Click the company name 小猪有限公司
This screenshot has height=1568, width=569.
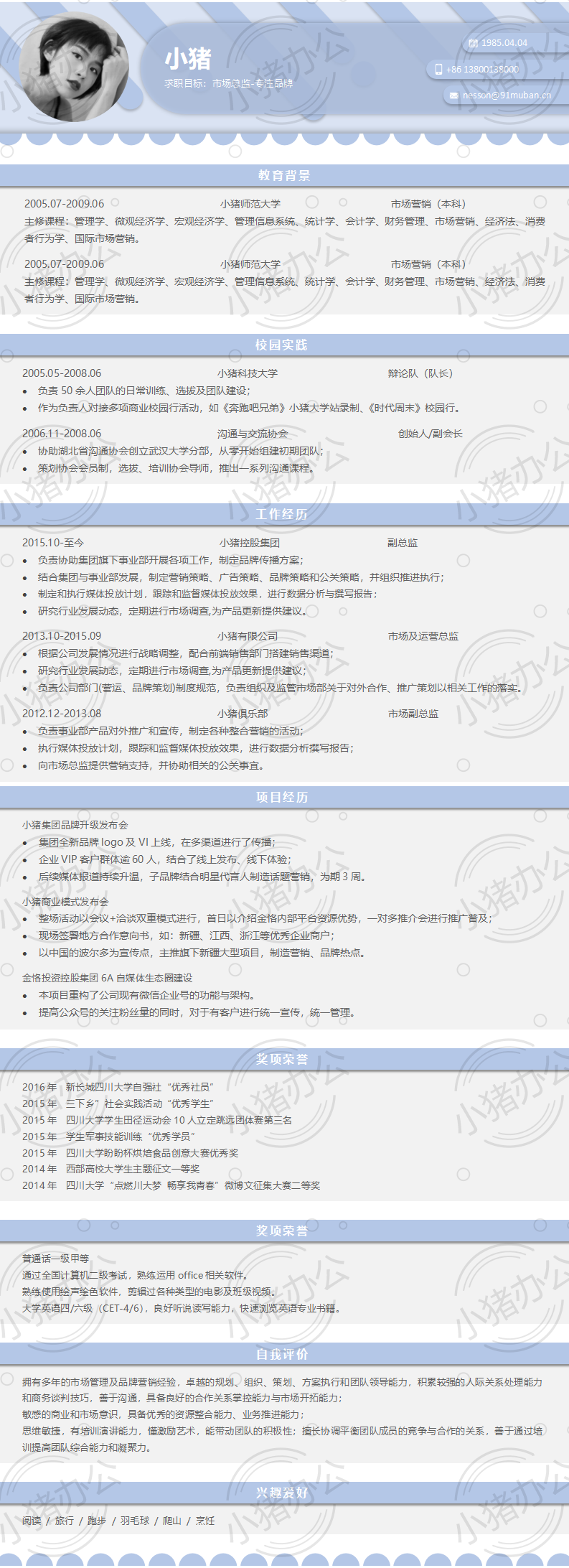(x=248, y=636)
